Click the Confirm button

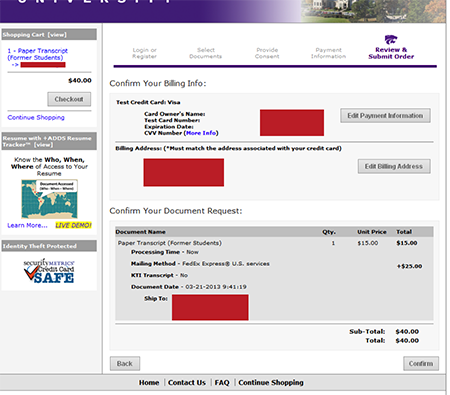[421, 364]
